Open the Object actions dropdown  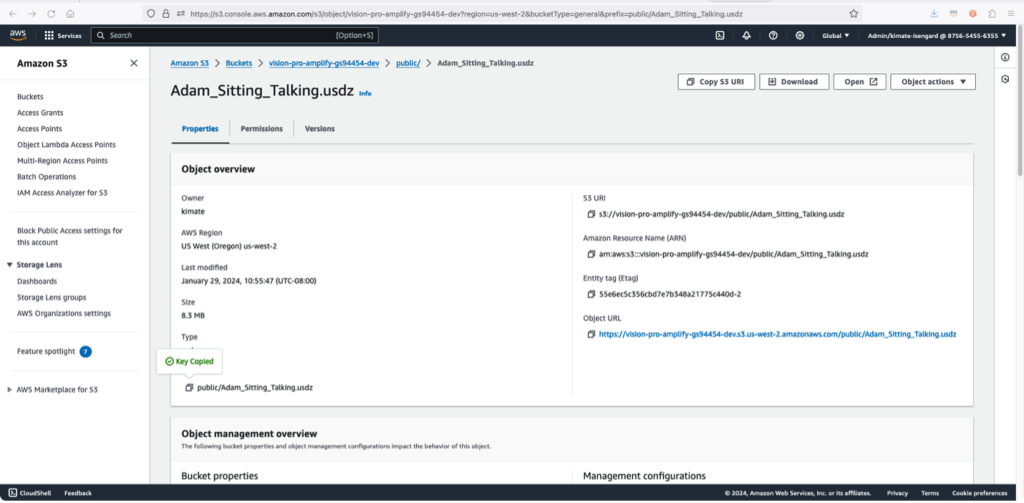(933, 82)
